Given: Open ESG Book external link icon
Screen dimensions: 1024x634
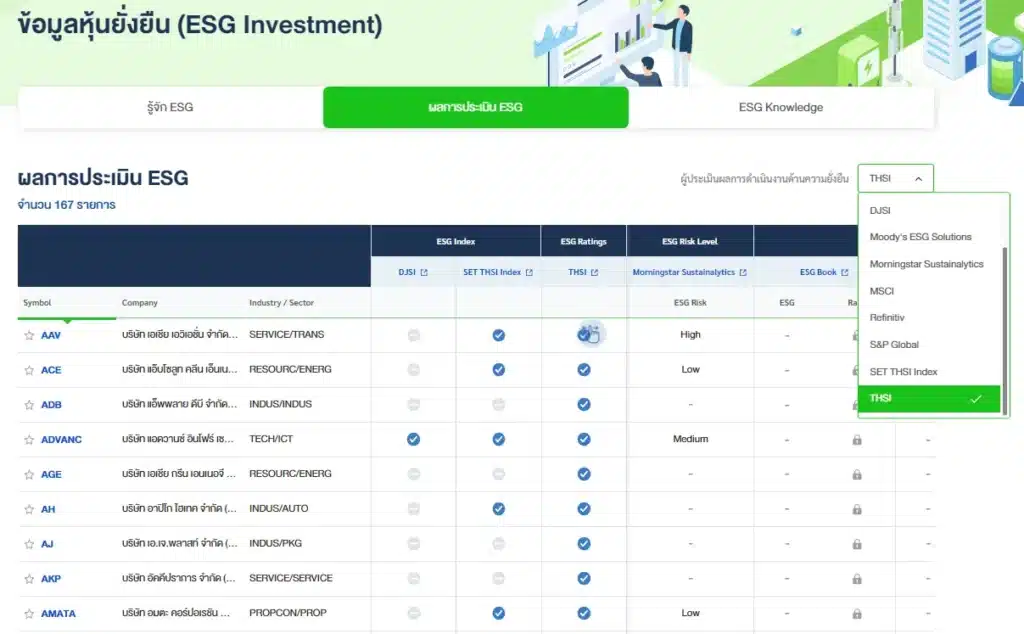Looking at the screenshot, I should 844,272.
